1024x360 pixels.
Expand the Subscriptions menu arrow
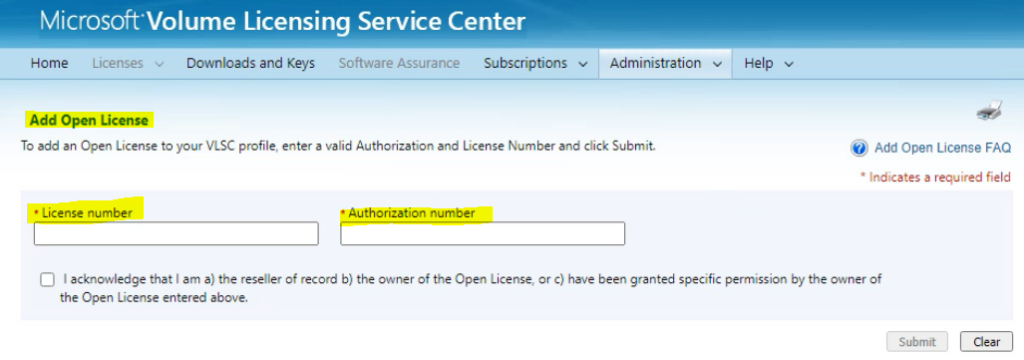pos(583,64)
